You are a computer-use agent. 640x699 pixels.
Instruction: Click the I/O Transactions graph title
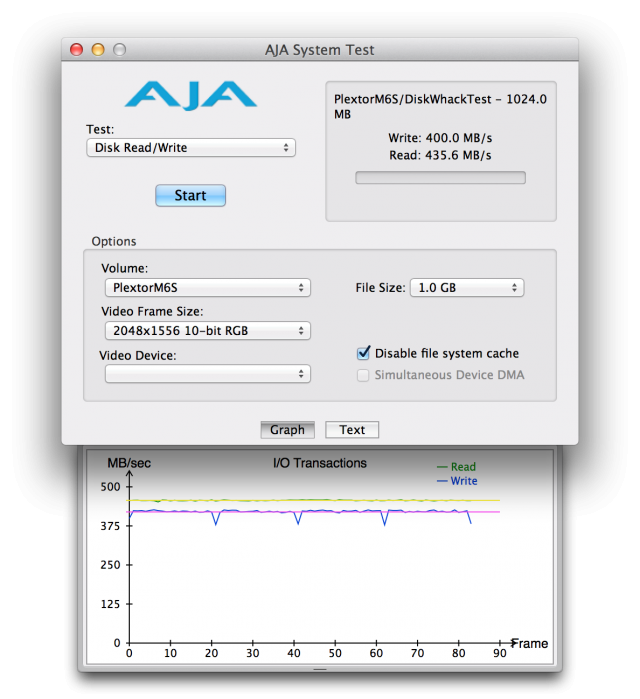point(320,463)
